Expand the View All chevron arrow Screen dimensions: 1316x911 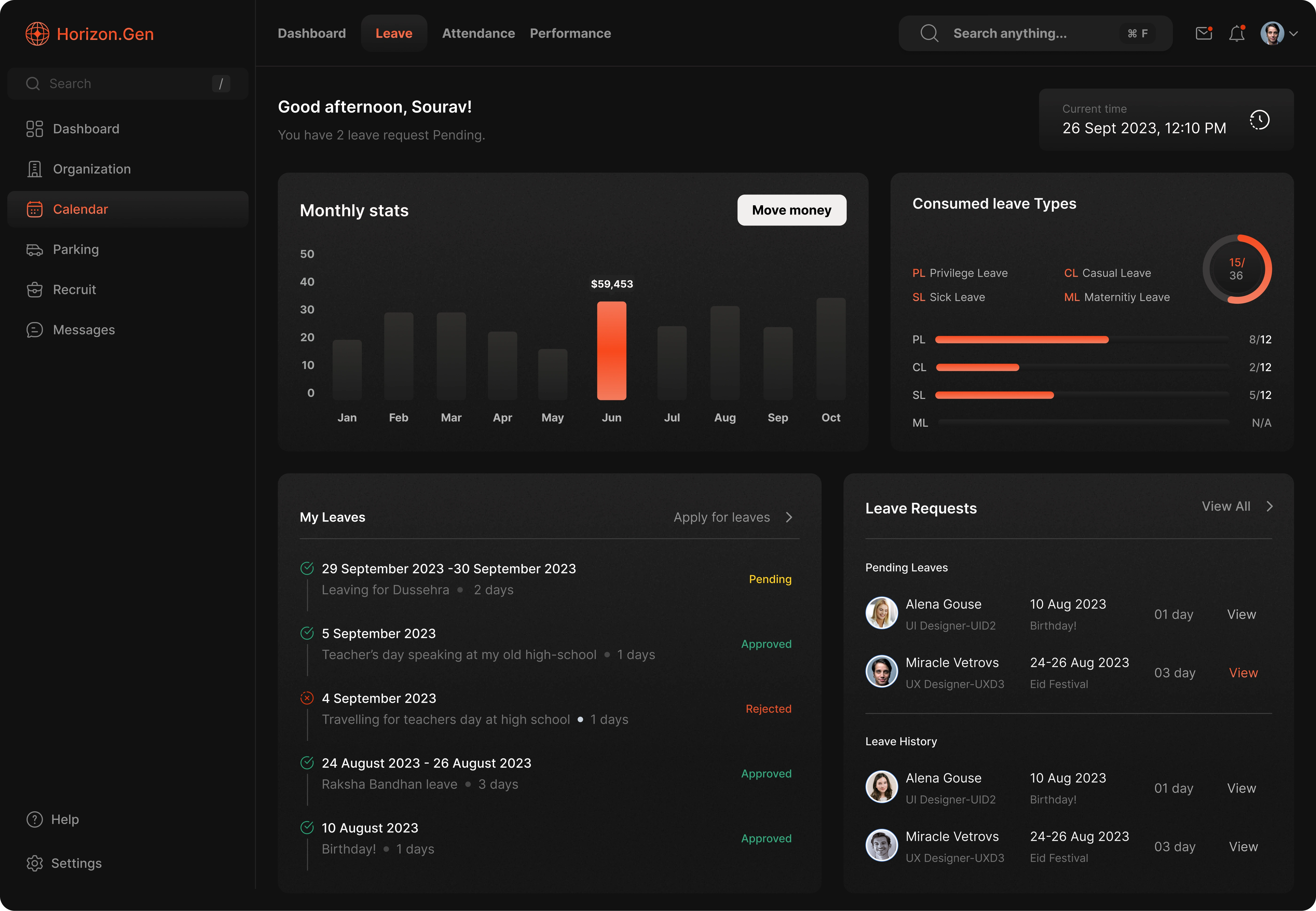tap(1269, 506)
